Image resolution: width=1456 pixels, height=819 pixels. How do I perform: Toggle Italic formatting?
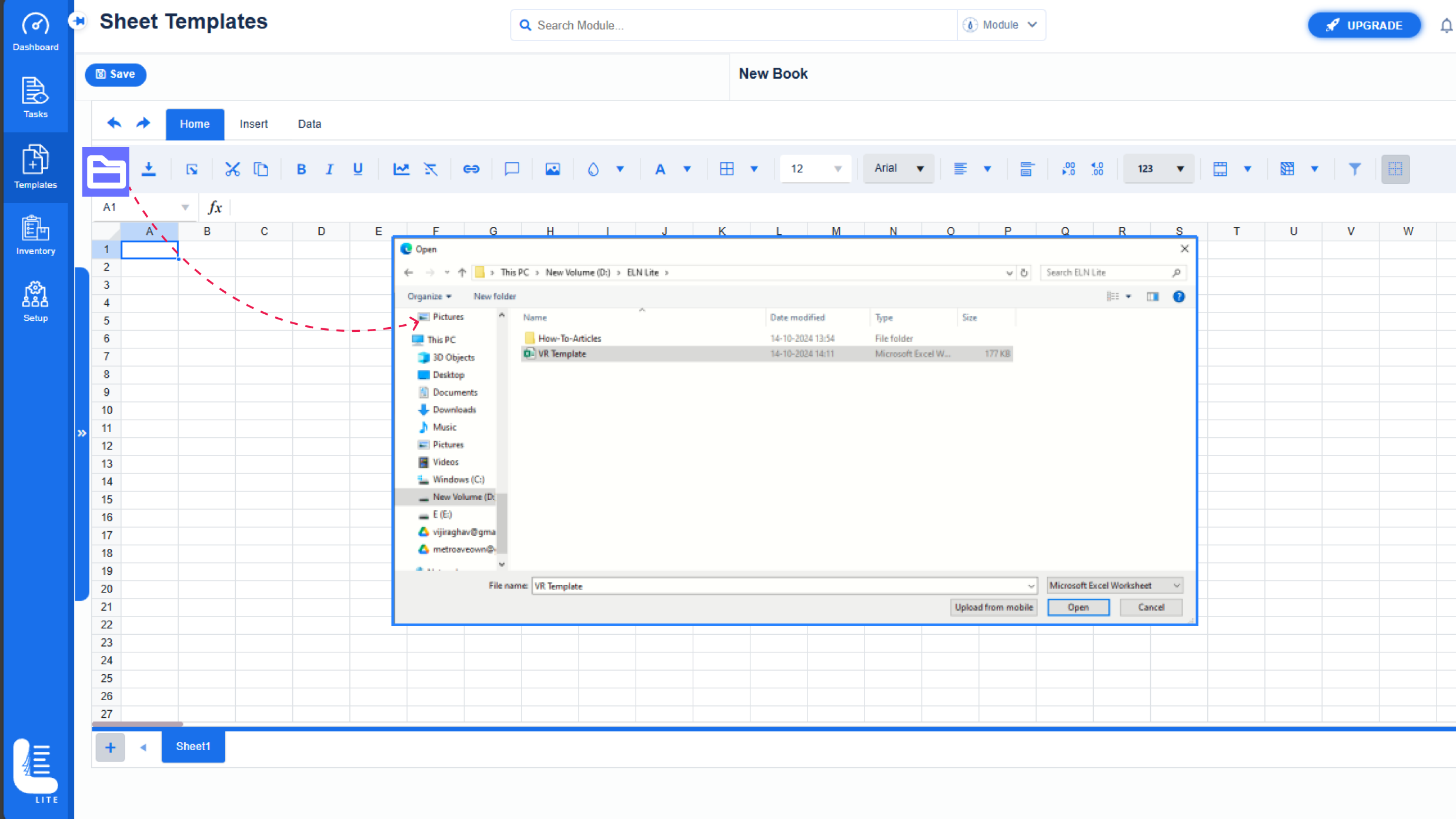click(329, 169)
